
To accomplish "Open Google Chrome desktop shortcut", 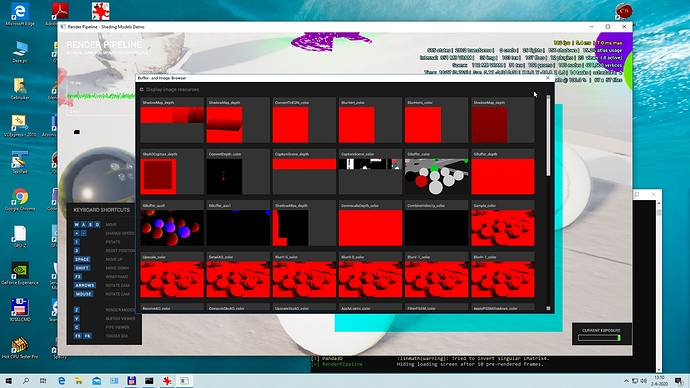I will coord(19,199).
